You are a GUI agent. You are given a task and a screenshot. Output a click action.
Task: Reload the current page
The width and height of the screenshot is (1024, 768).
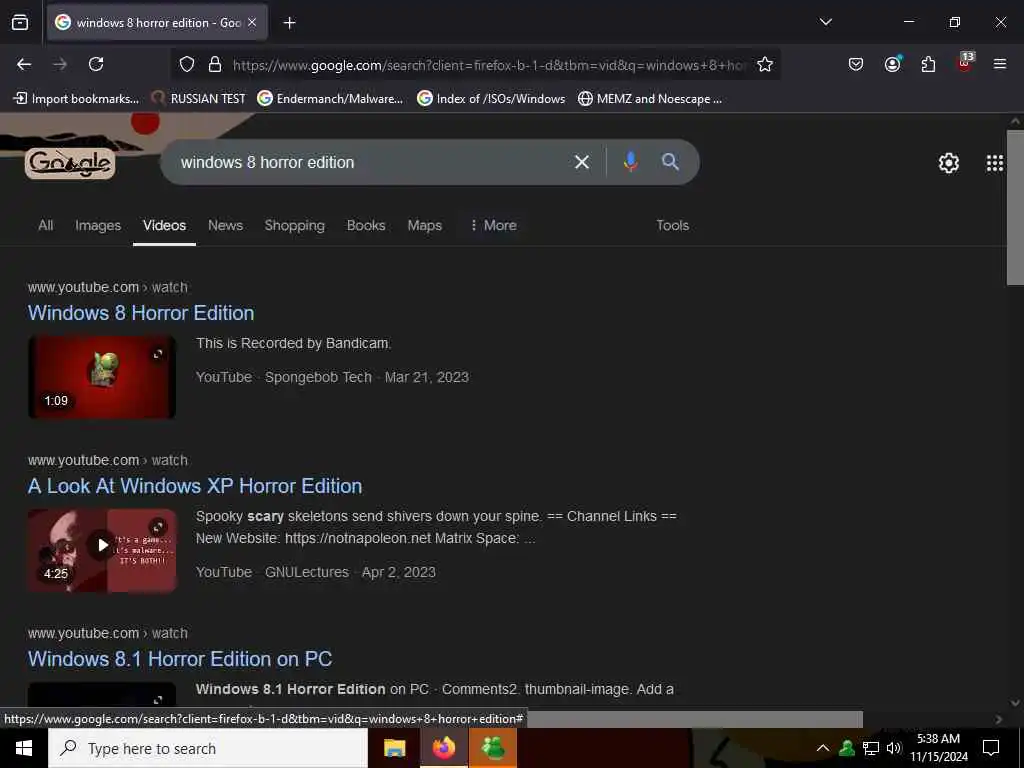tap(96, 64)
